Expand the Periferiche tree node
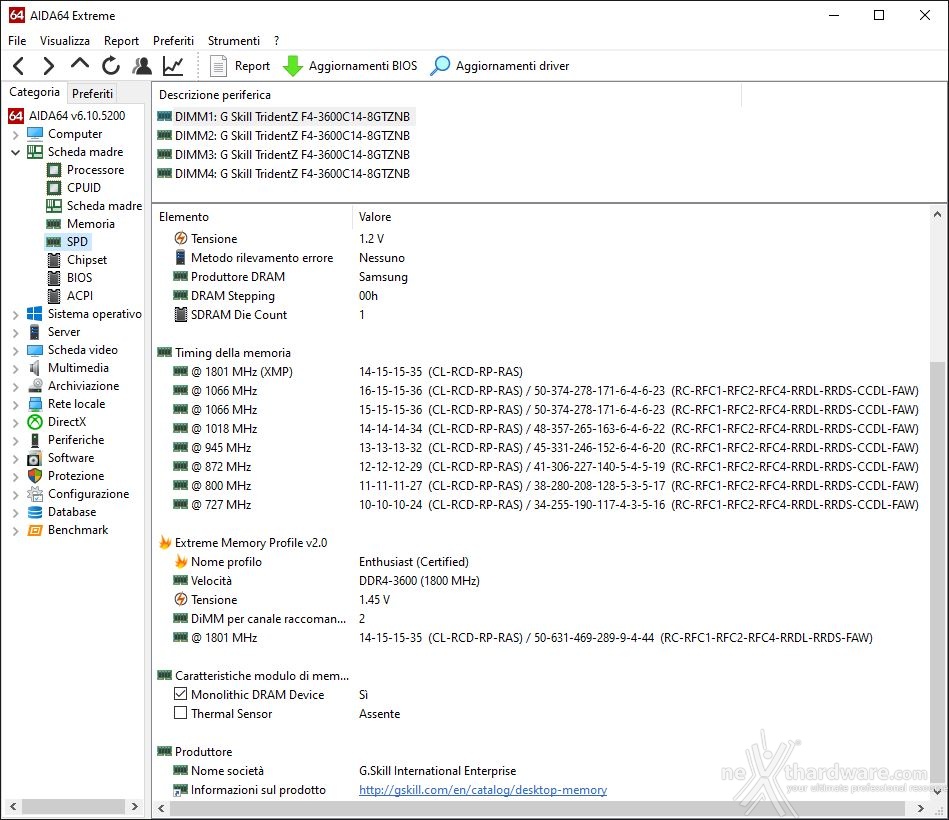 (16, 441)
